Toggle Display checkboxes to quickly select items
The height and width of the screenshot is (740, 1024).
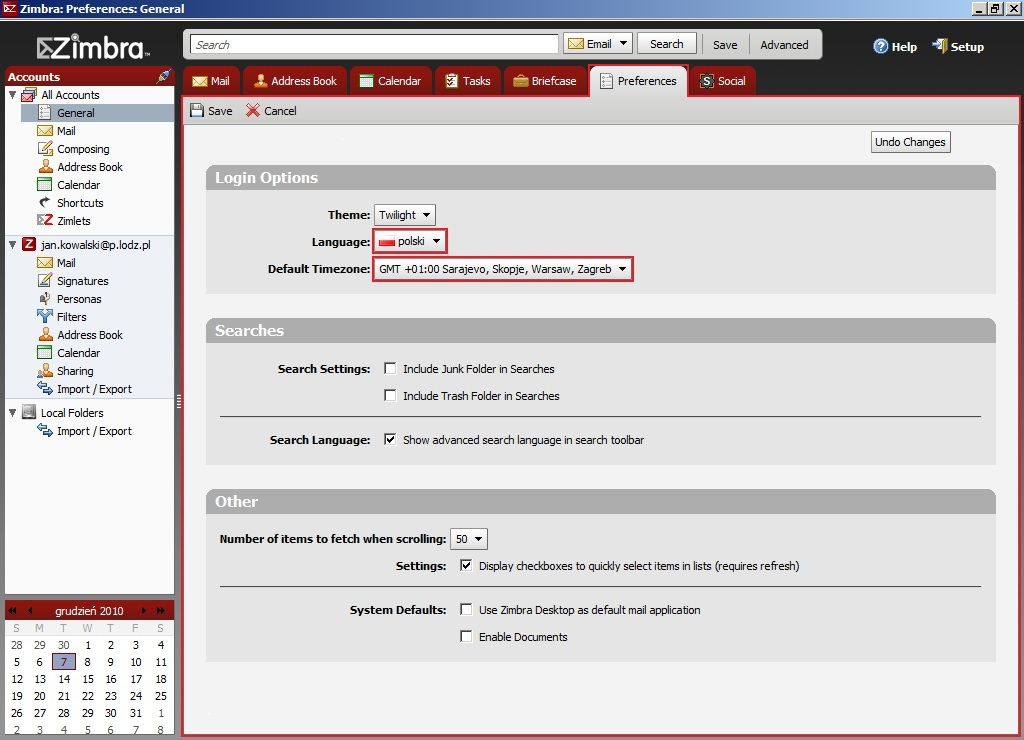pyautogui.click(x=466, y=566)
